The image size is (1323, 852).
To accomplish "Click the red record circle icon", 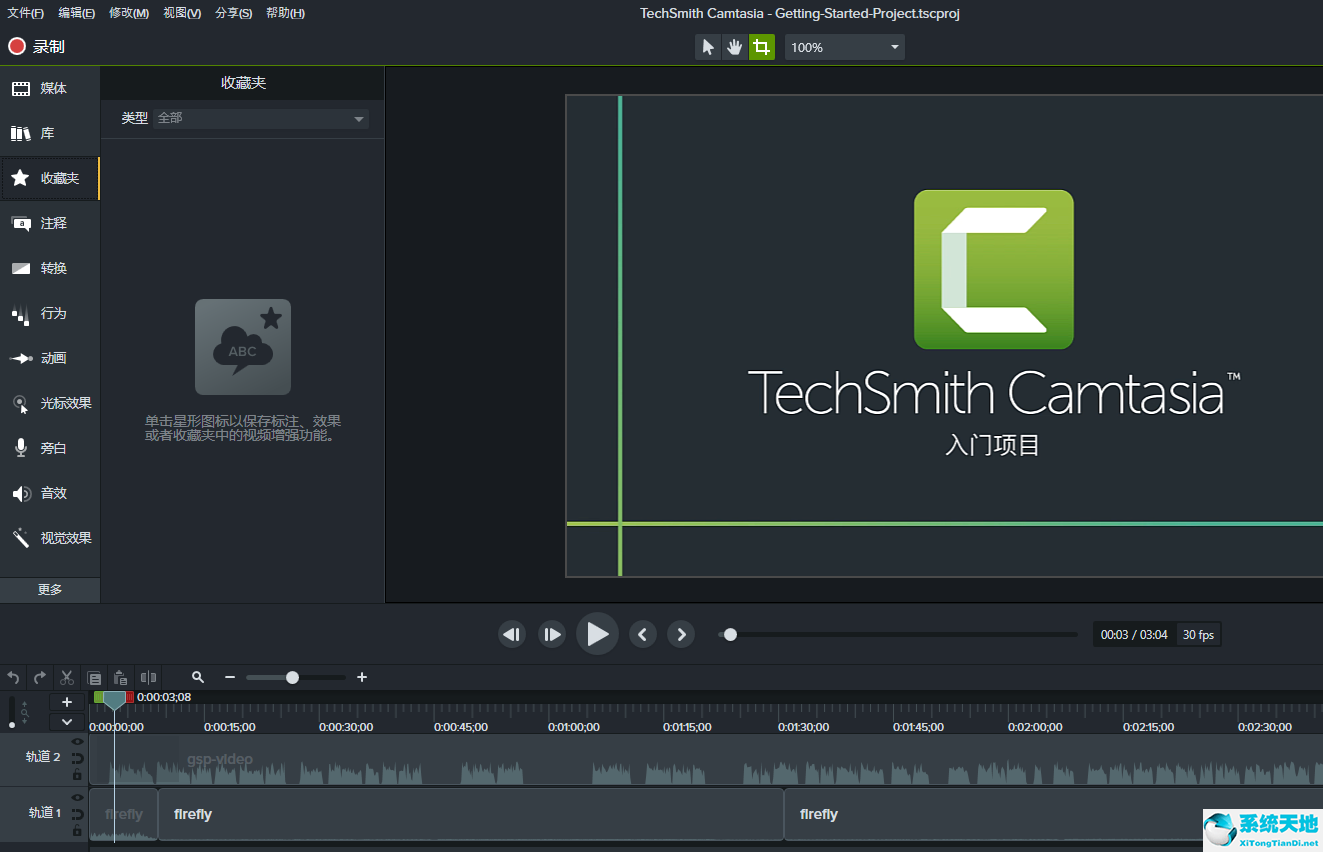I will point(17,46).
